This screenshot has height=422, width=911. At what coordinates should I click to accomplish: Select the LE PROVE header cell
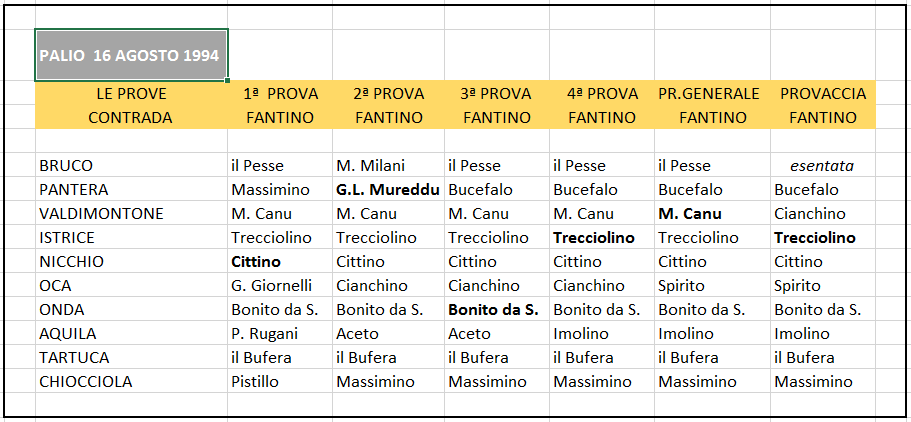(x=131, y=93)
